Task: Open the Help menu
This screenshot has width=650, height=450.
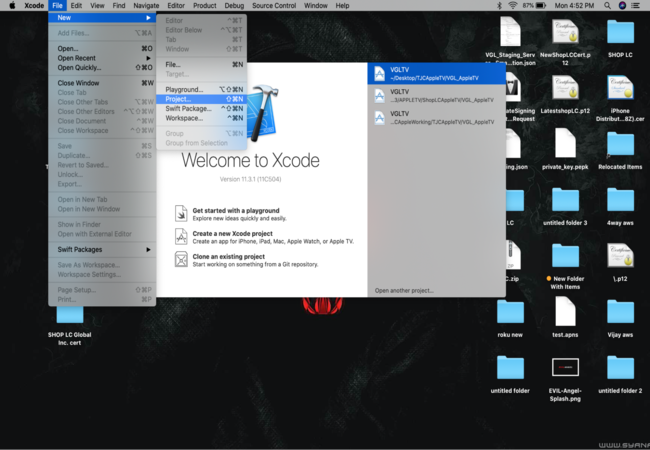Action: [342, 5]
